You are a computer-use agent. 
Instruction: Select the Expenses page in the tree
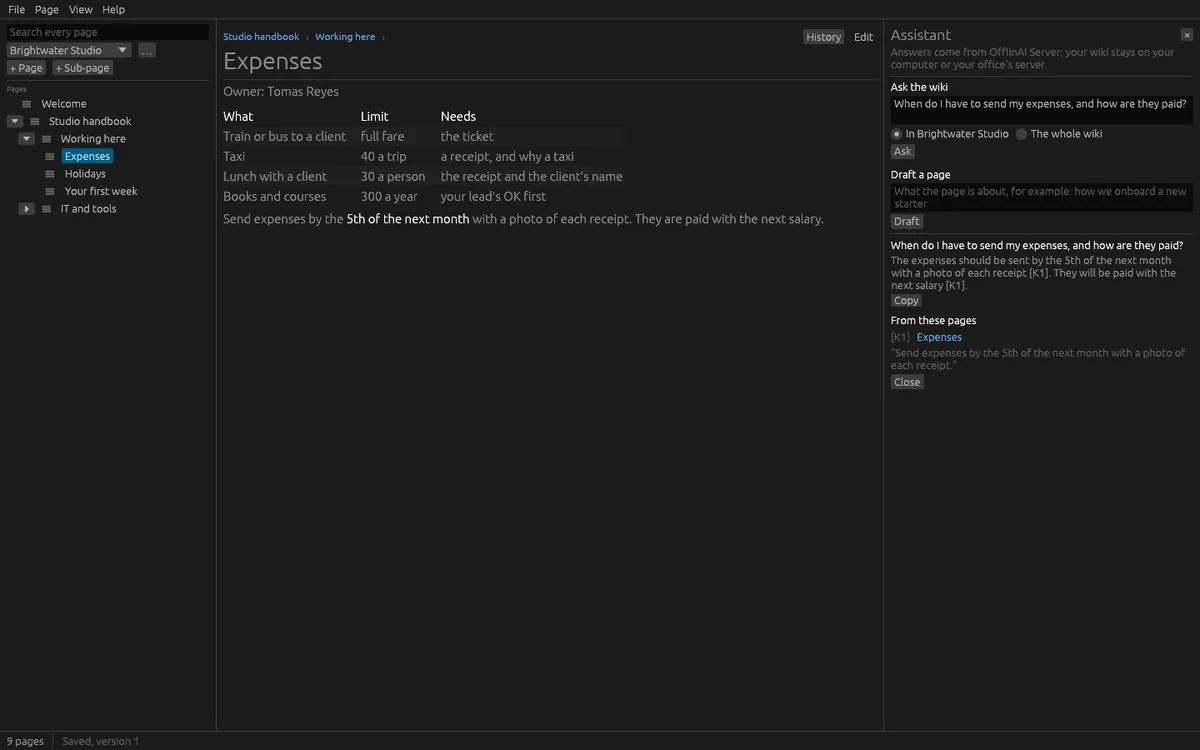pos(87,156)
